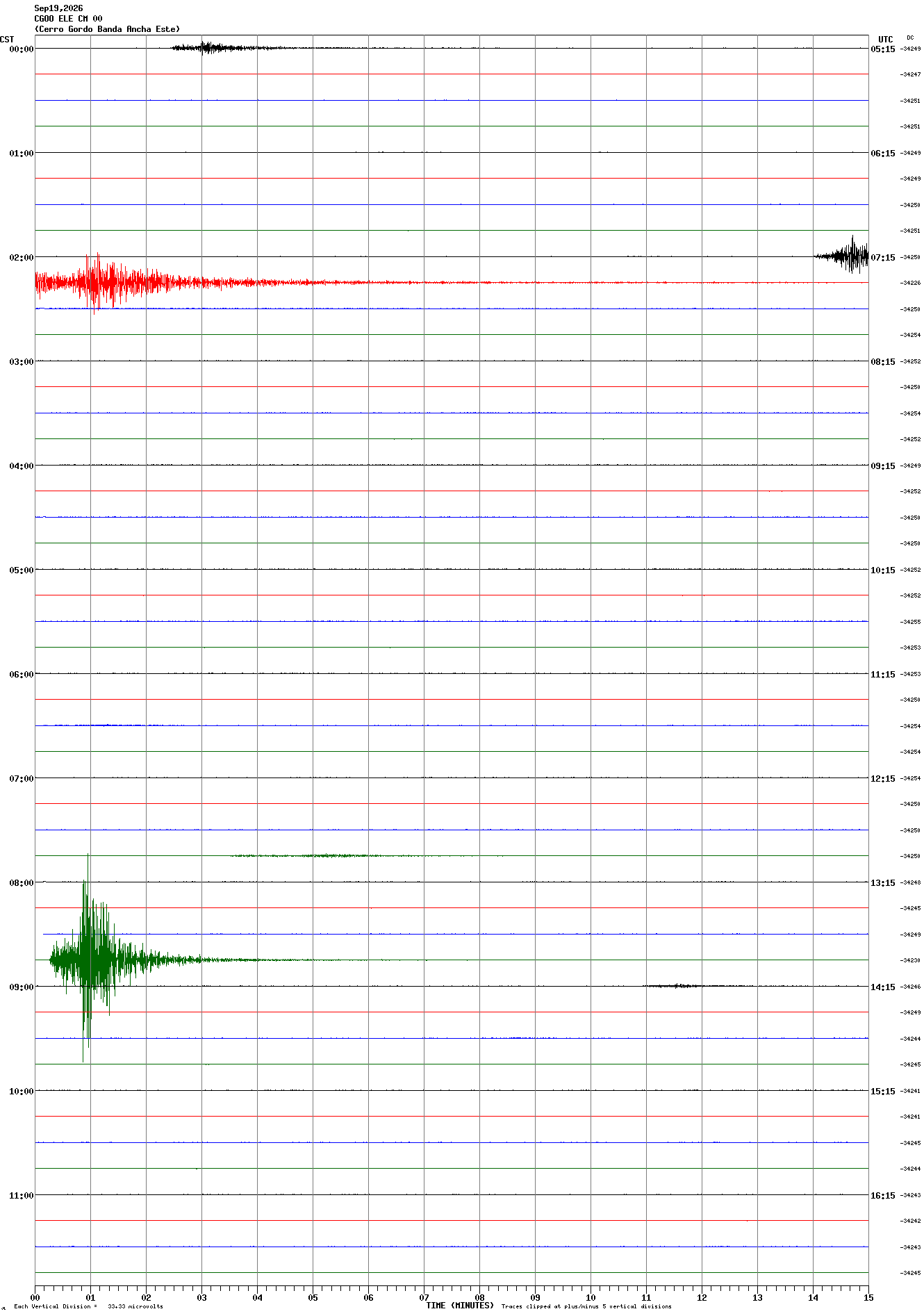Select the 09:00 CST time label

[x=21, y=987]
